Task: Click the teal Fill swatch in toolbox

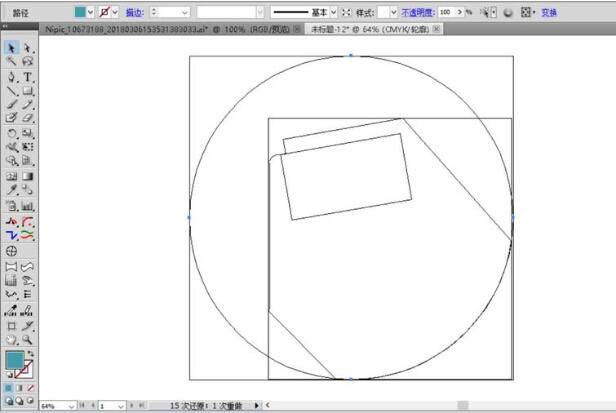Action: click(15, 360)
